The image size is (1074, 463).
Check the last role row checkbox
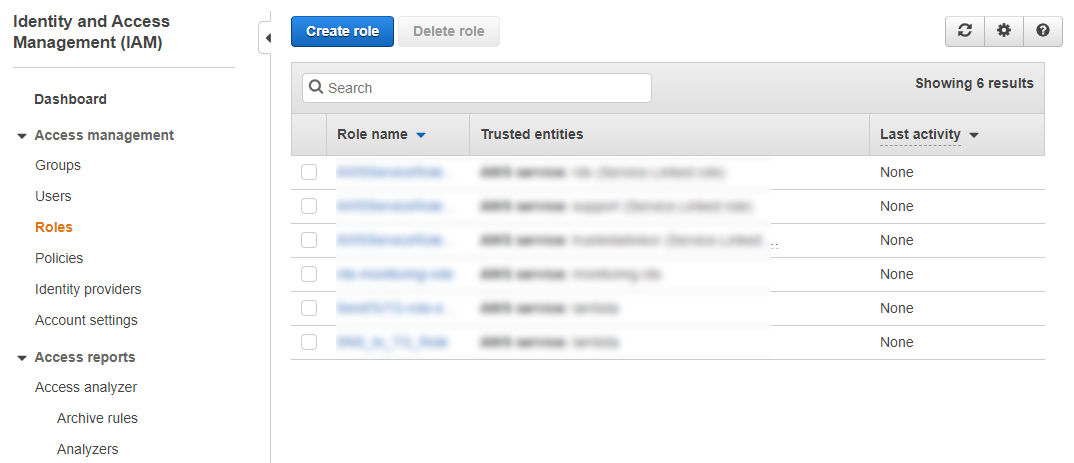coord(309,342)
